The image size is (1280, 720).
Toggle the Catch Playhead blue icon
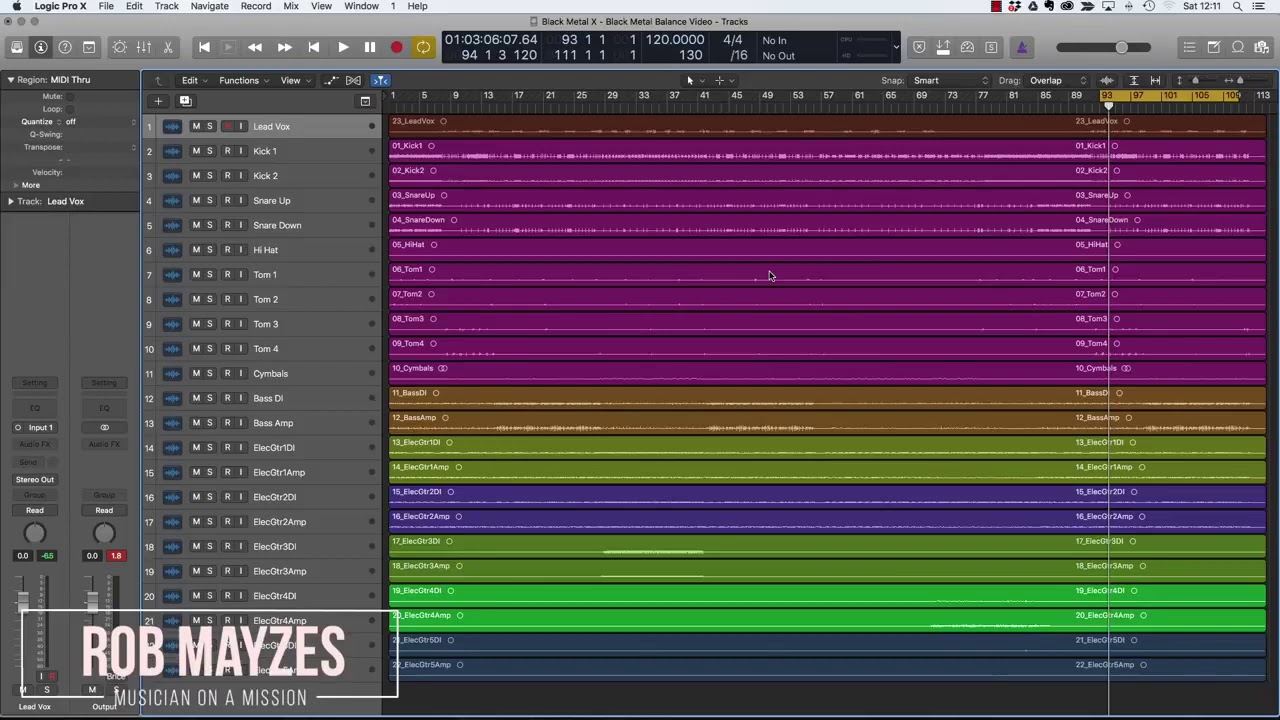coord(381,80)
